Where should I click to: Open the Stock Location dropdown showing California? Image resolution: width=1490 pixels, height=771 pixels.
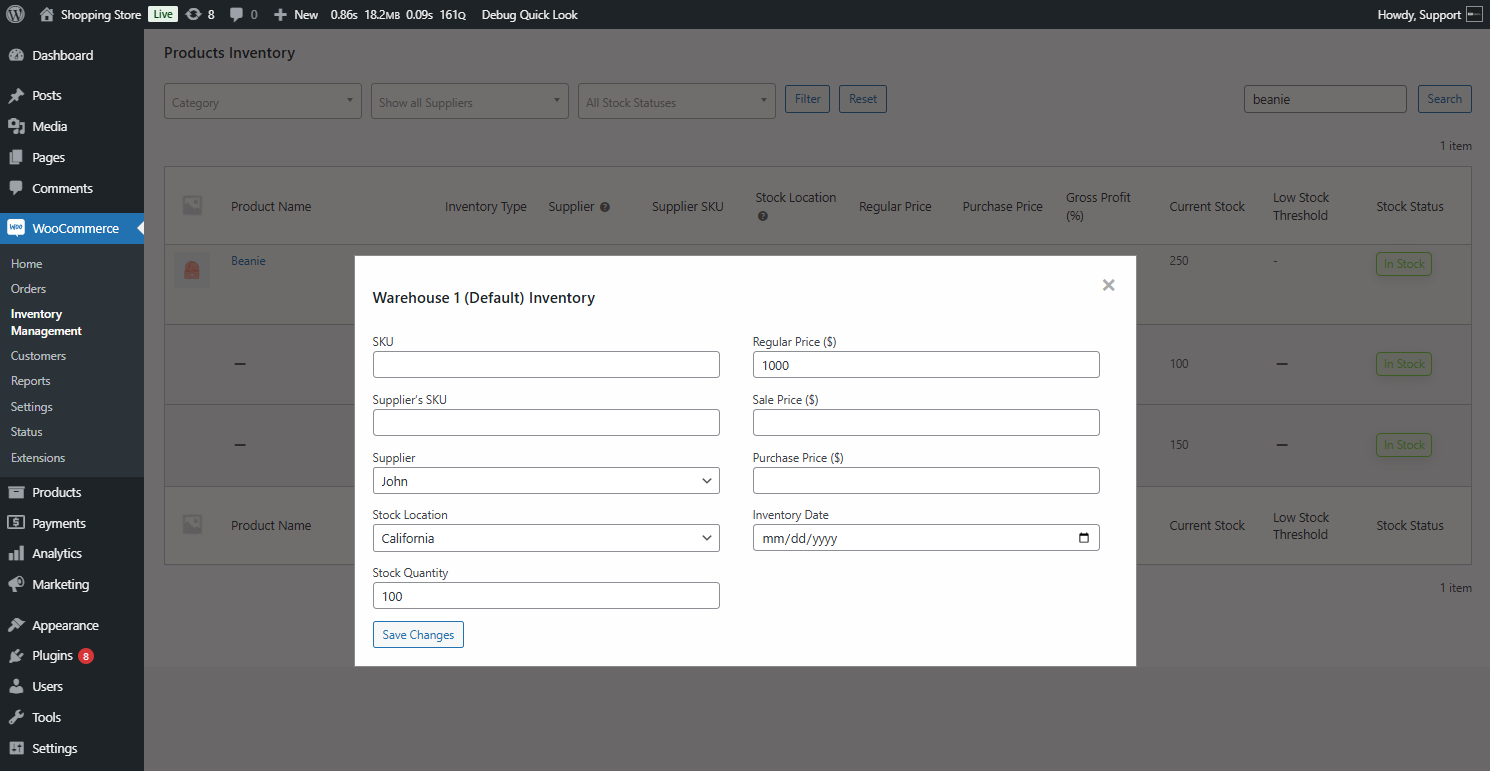pyautogui.click(x=546, y=538)
